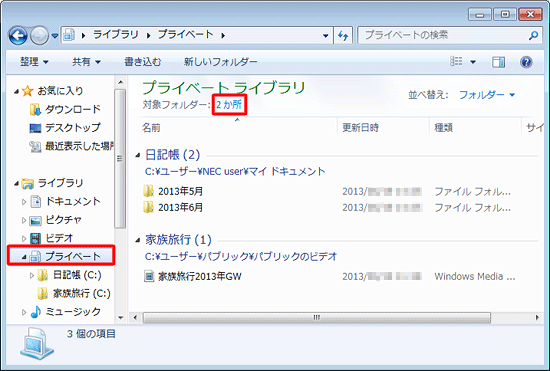Click 新しいフォルダー in the toolbar
The image size is (550, 371).
point(221,62)
